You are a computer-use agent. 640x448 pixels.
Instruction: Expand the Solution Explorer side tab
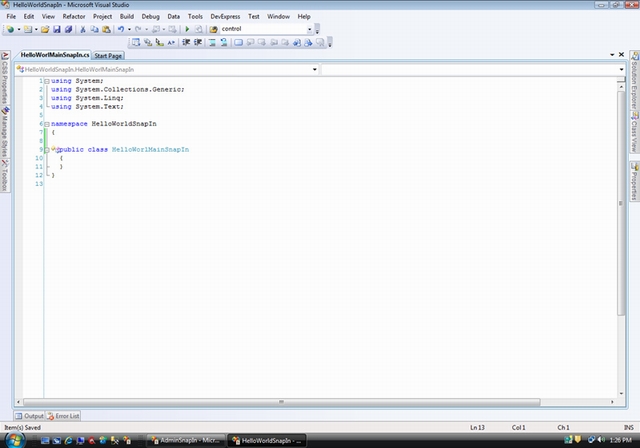pyautogui.click(x=634, y=81)
